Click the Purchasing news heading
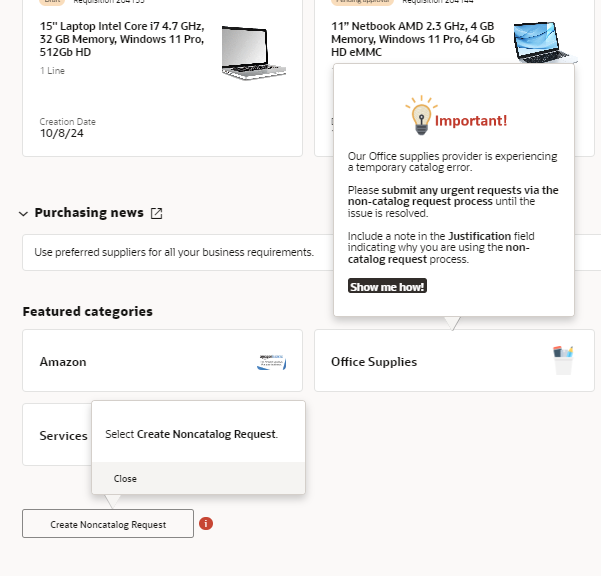The image size is (601, 576). [x=89, y=213]
